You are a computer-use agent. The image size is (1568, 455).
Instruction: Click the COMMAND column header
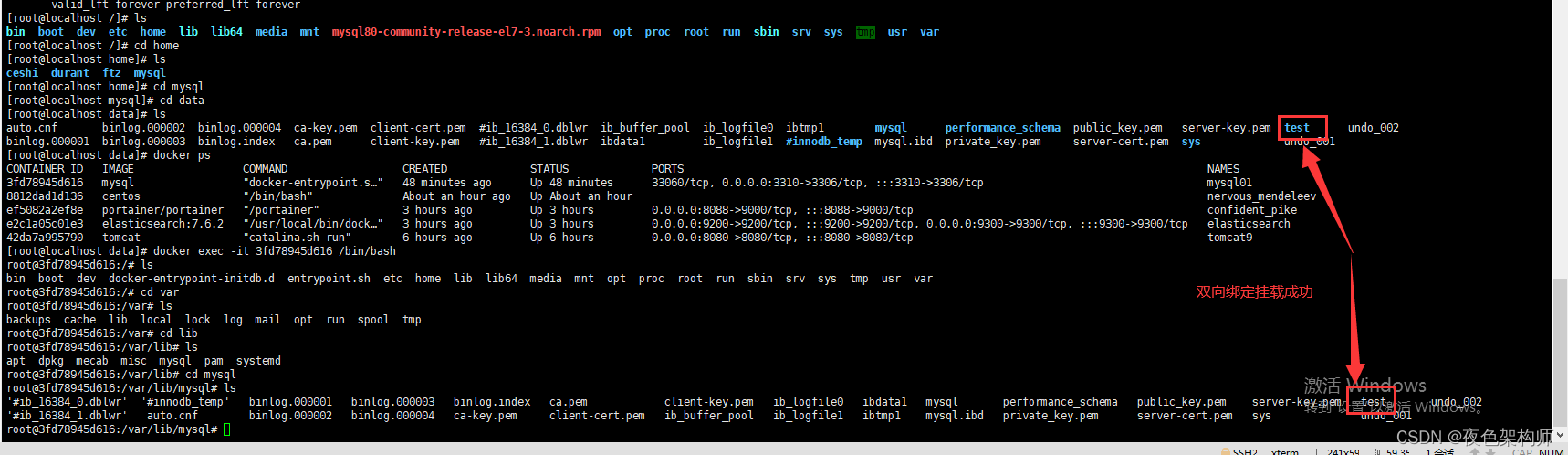(x=265, y=169)
